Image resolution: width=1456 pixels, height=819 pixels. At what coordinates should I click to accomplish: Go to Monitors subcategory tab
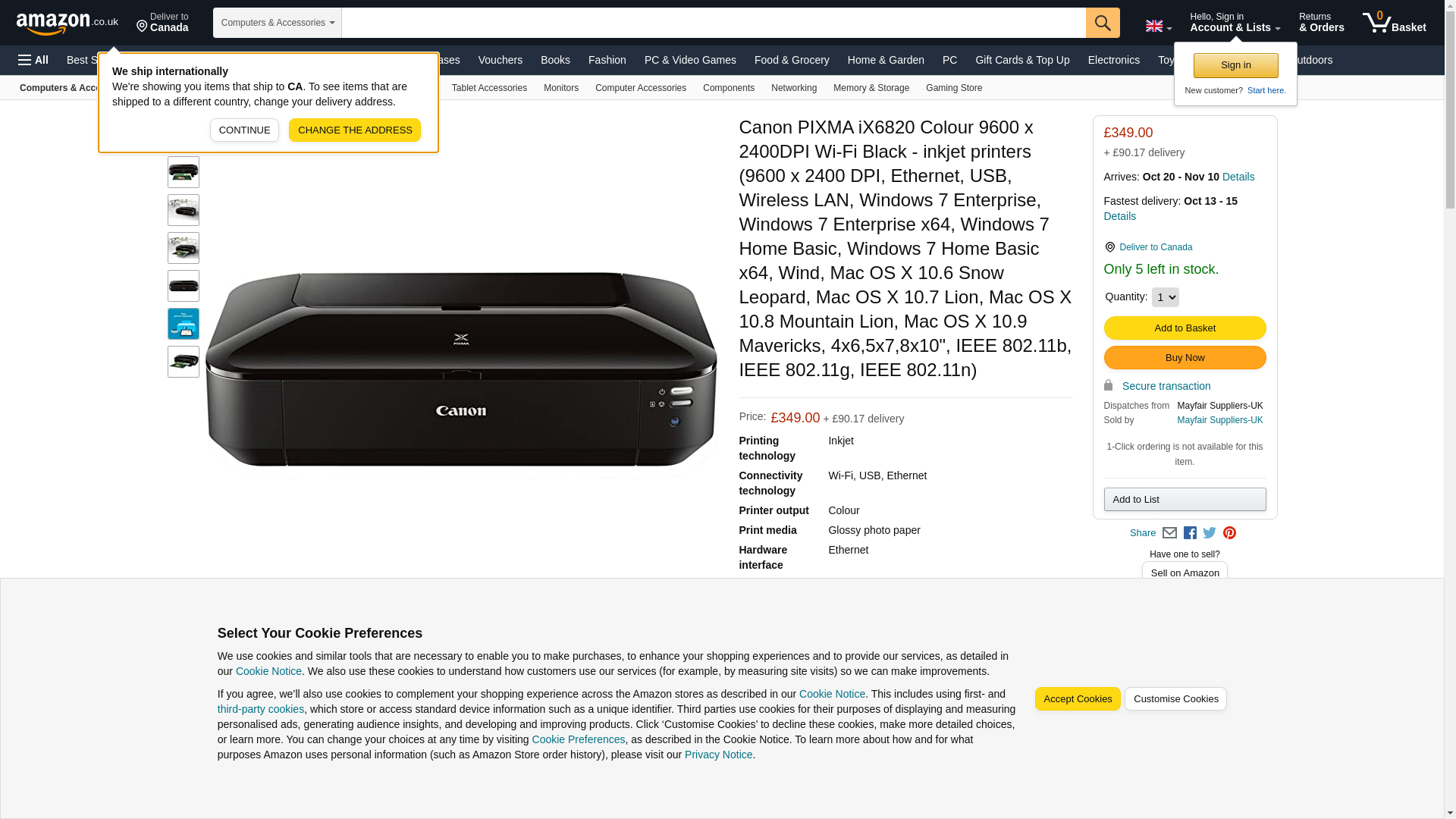[x=560, y=88]
